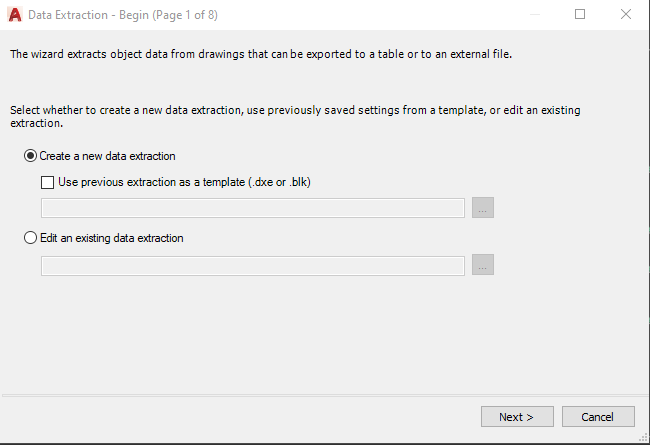Close the Data Extraction wizard window
Viewport: 650px width, 445px height.
pyautogui.click(x=626, y=15)
